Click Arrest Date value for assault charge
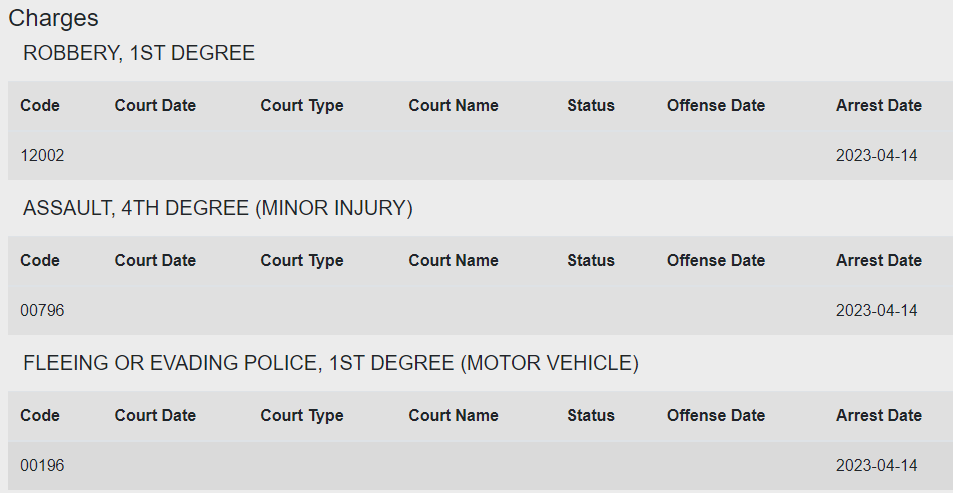The image size is (953, 493). point(876,311)
